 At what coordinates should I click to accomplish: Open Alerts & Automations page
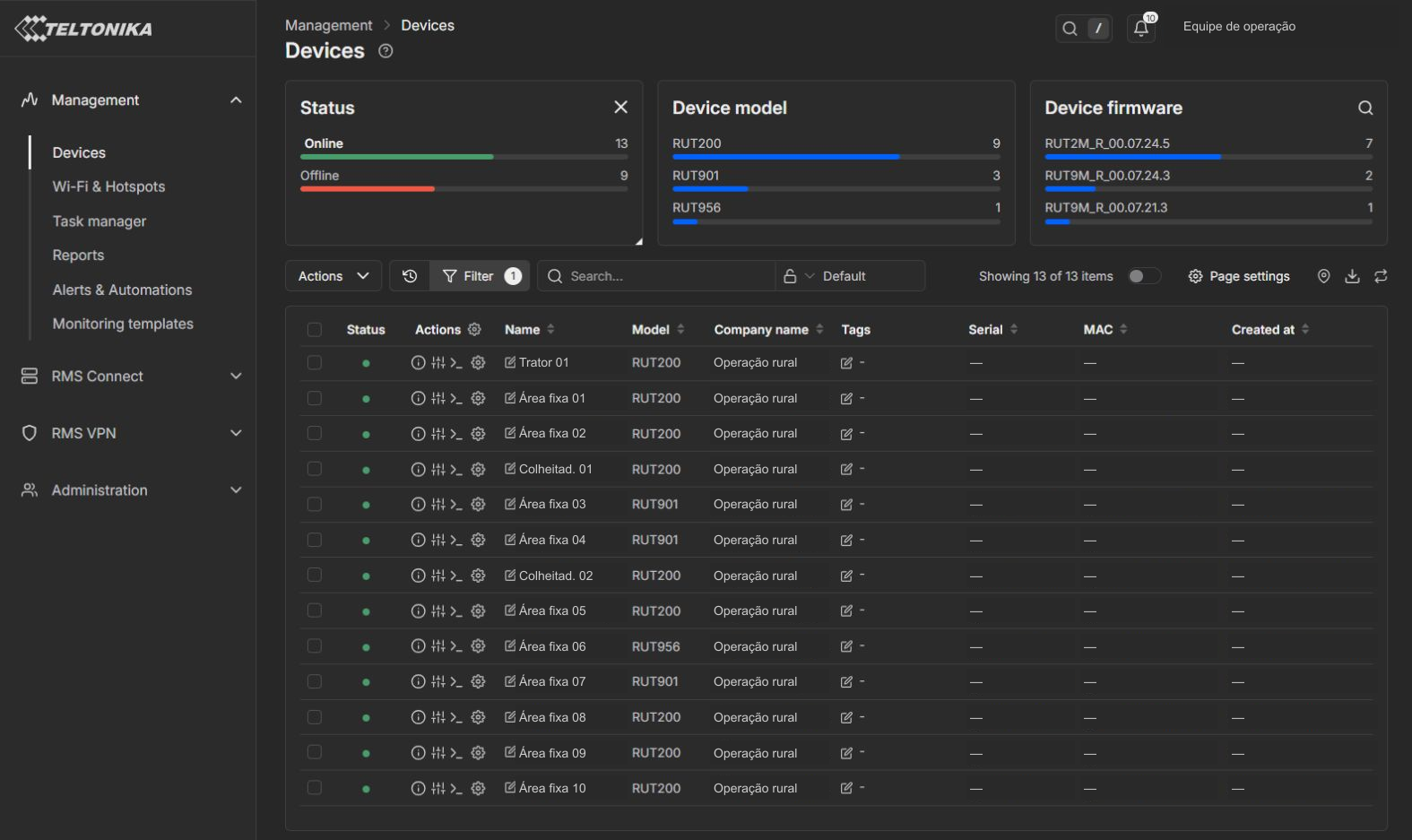tap(122, 290)
